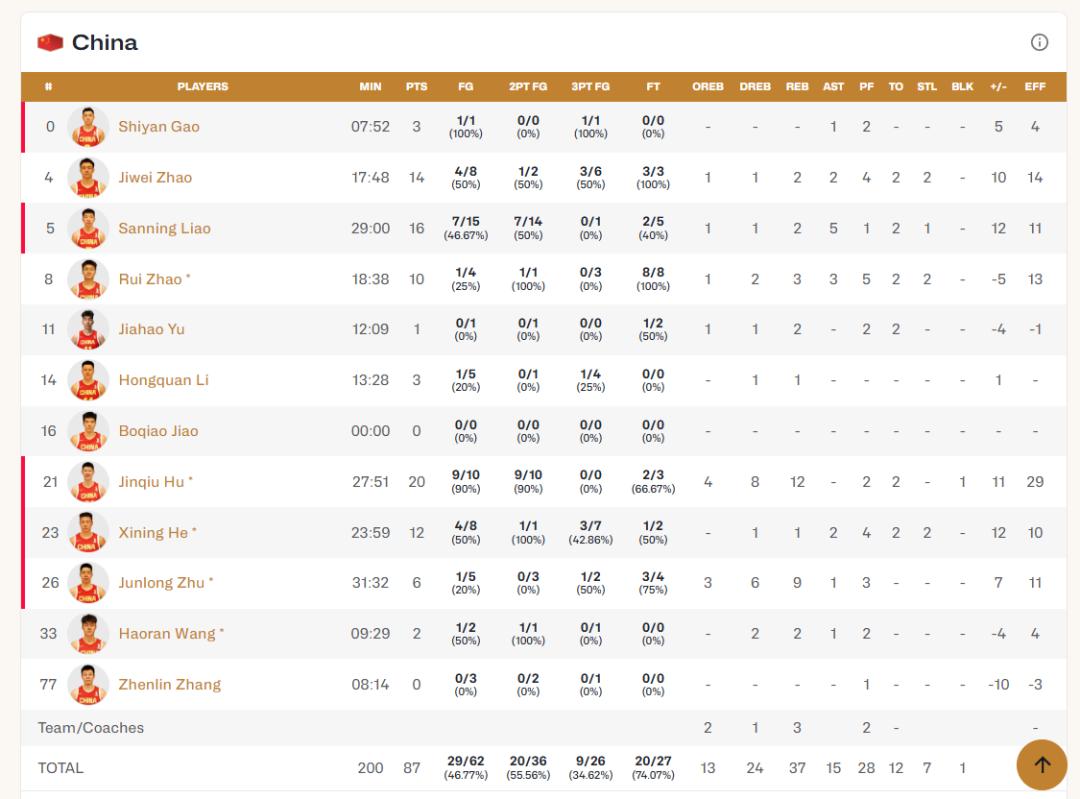Click total FG 29/62 cell
Screen dimensions: 1080x799
click(x=466, y=768)
